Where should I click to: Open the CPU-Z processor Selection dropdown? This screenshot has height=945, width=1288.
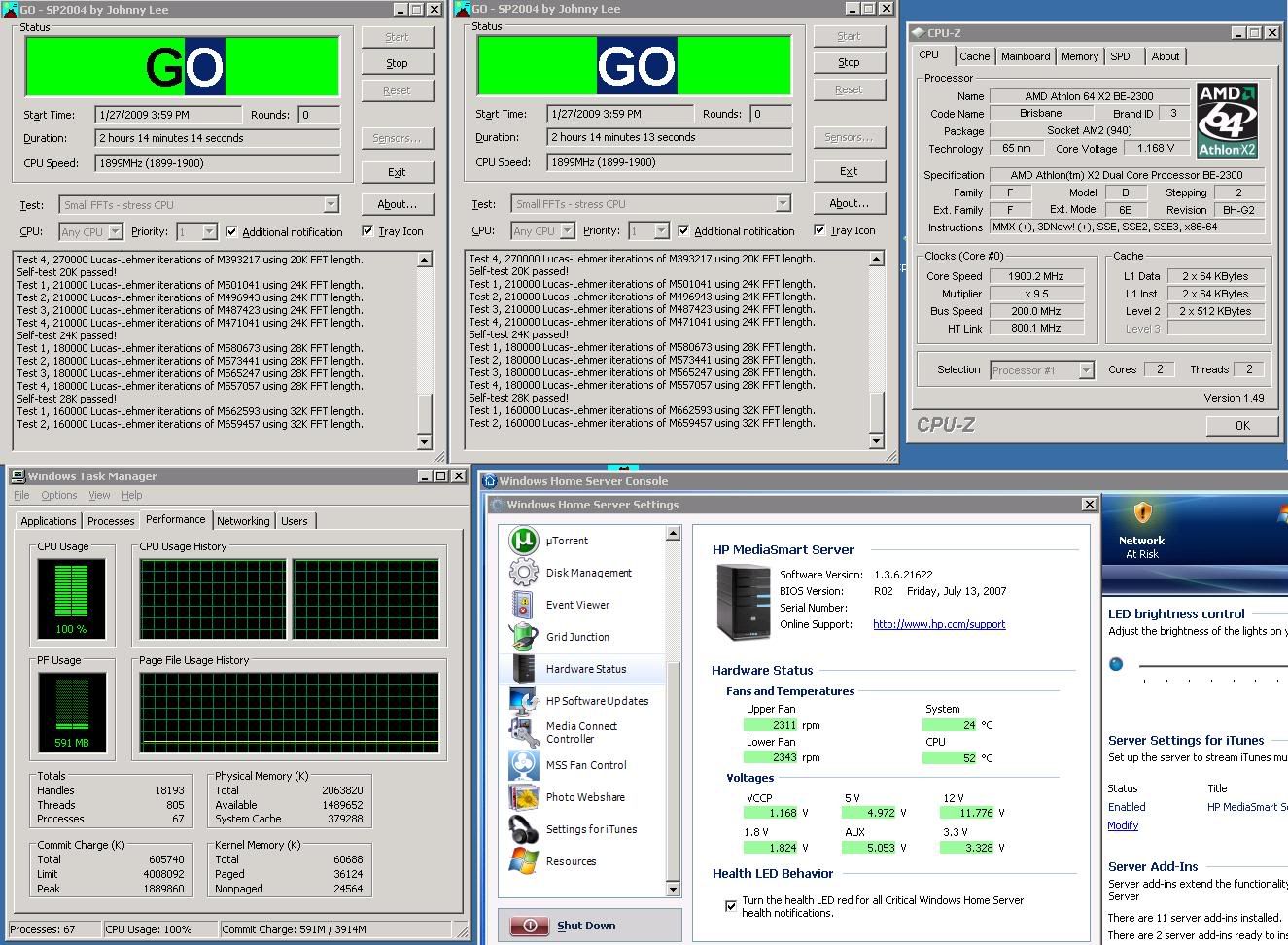coord(1086,370)
